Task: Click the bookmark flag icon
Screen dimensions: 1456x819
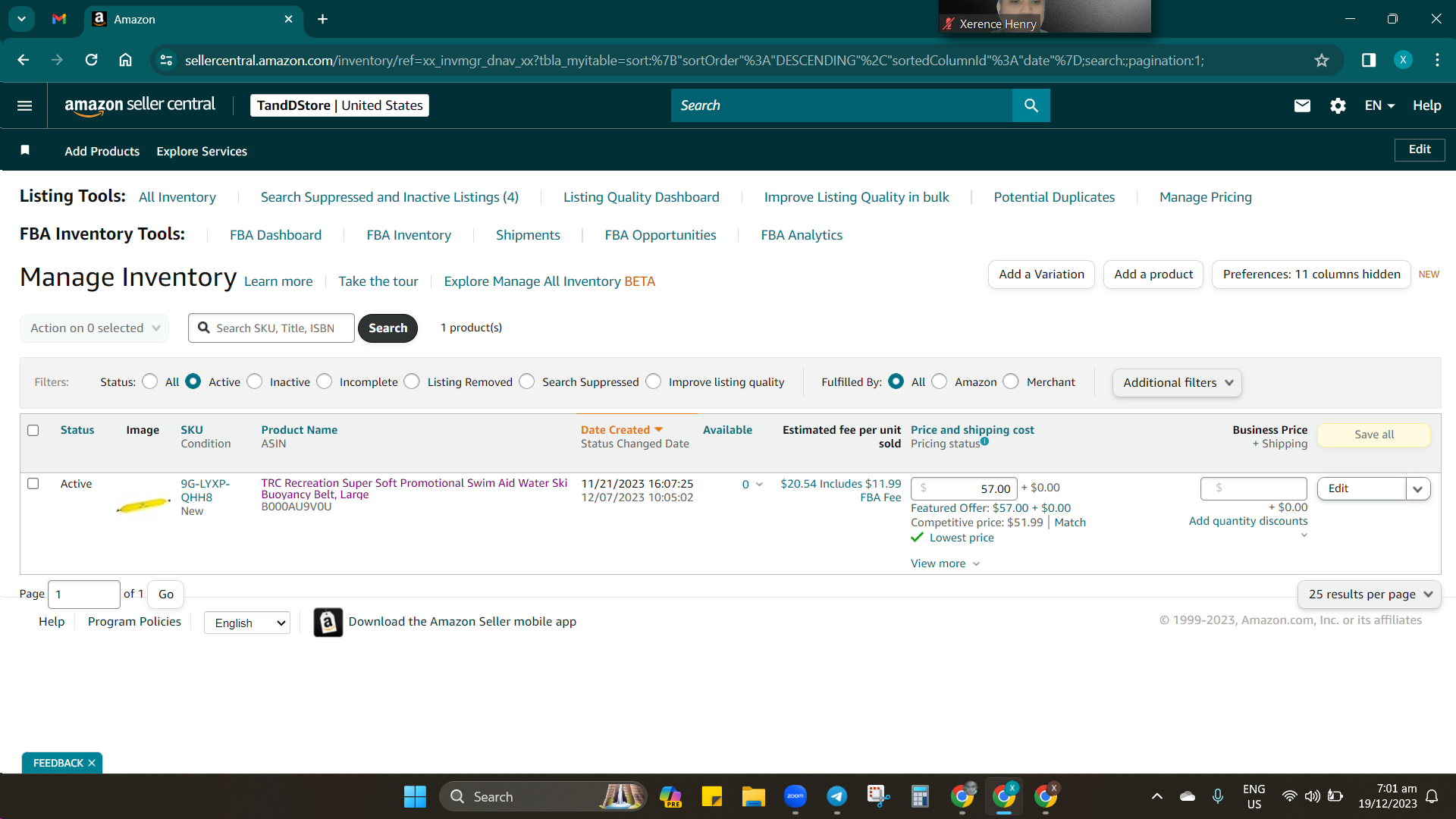Action: [25, 150]
